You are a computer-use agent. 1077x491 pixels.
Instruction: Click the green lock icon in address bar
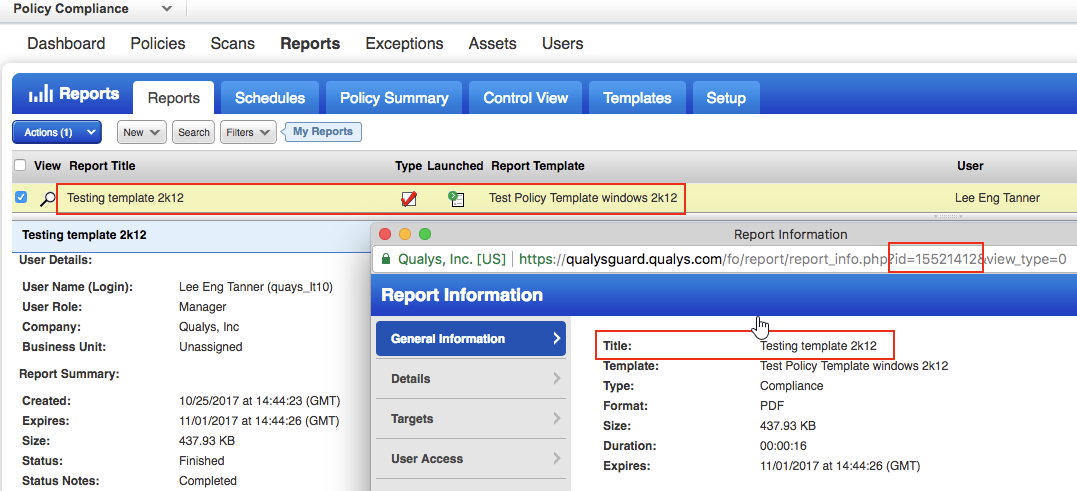coord(384,259)
